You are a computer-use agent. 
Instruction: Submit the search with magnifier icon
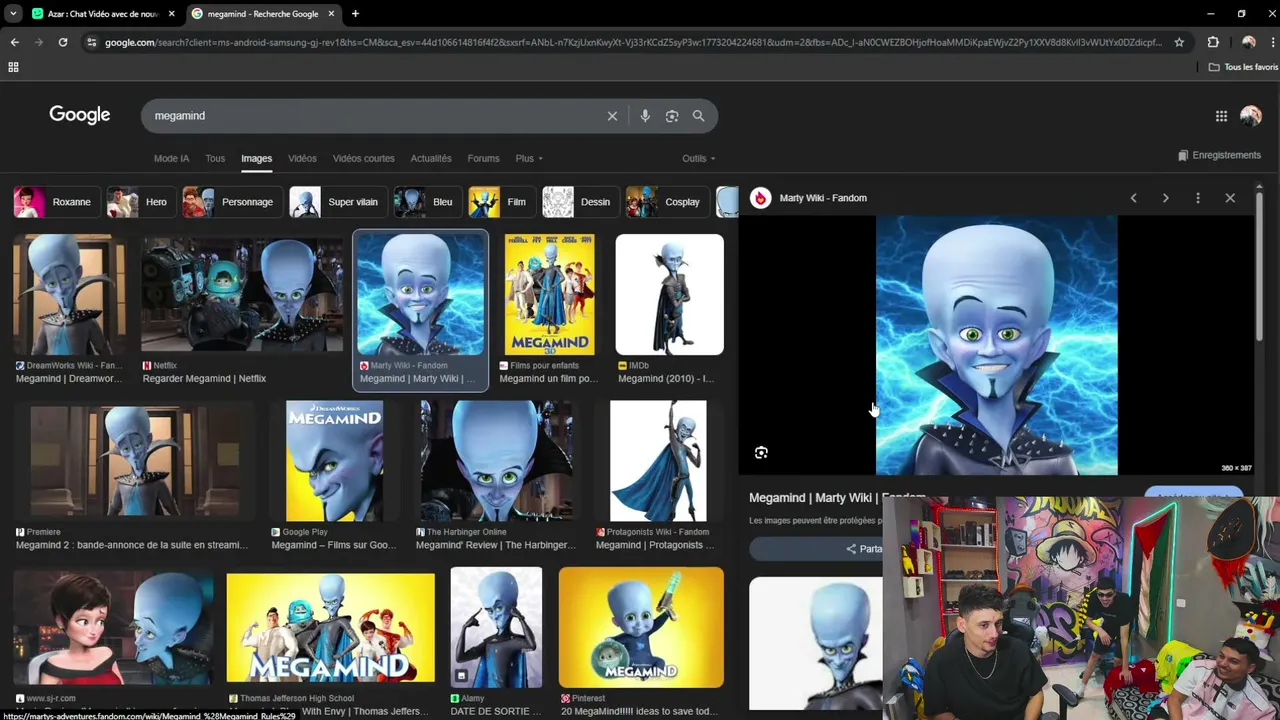click(698, 116)
